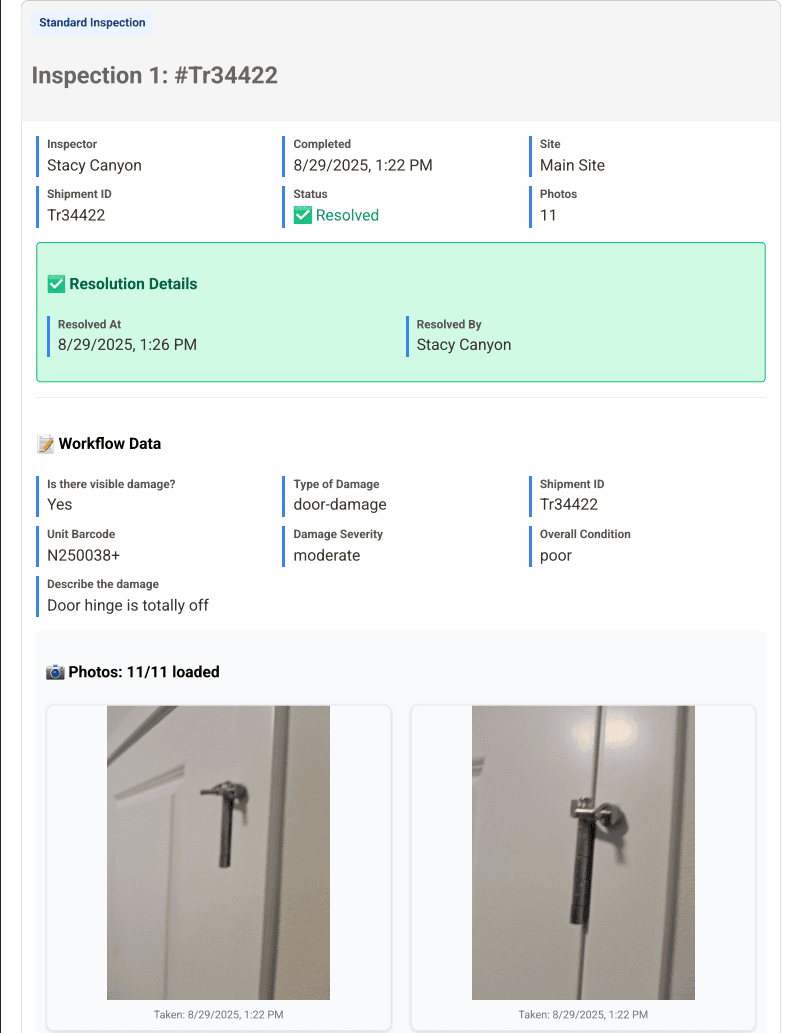Click inspector name Stacy Canyon
Screen dimensions: 801x1033
pyautogui.click(x=94, y=165)
